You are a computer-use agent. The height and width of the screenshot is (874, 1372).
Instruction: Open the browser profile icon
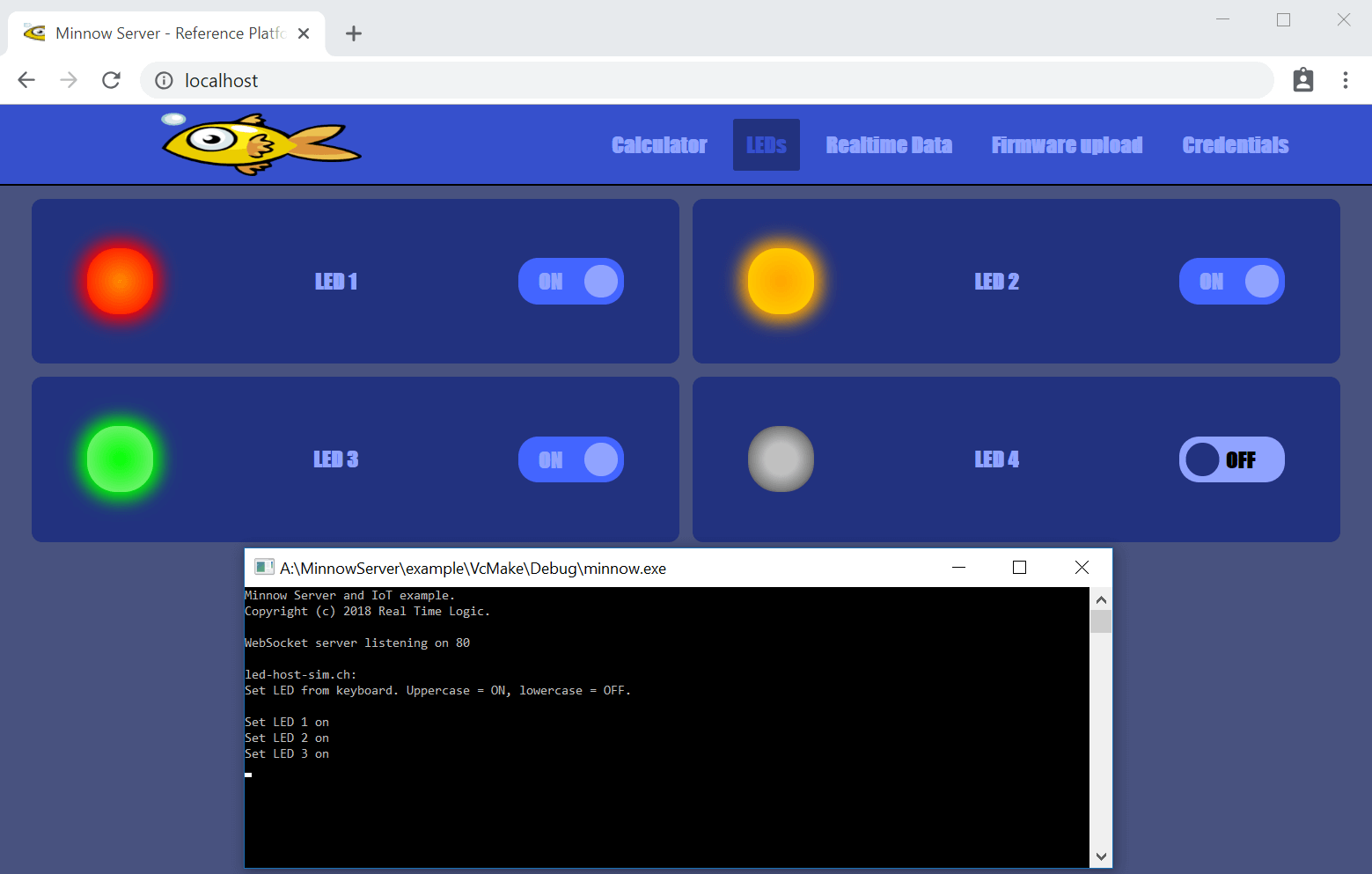1303,80
